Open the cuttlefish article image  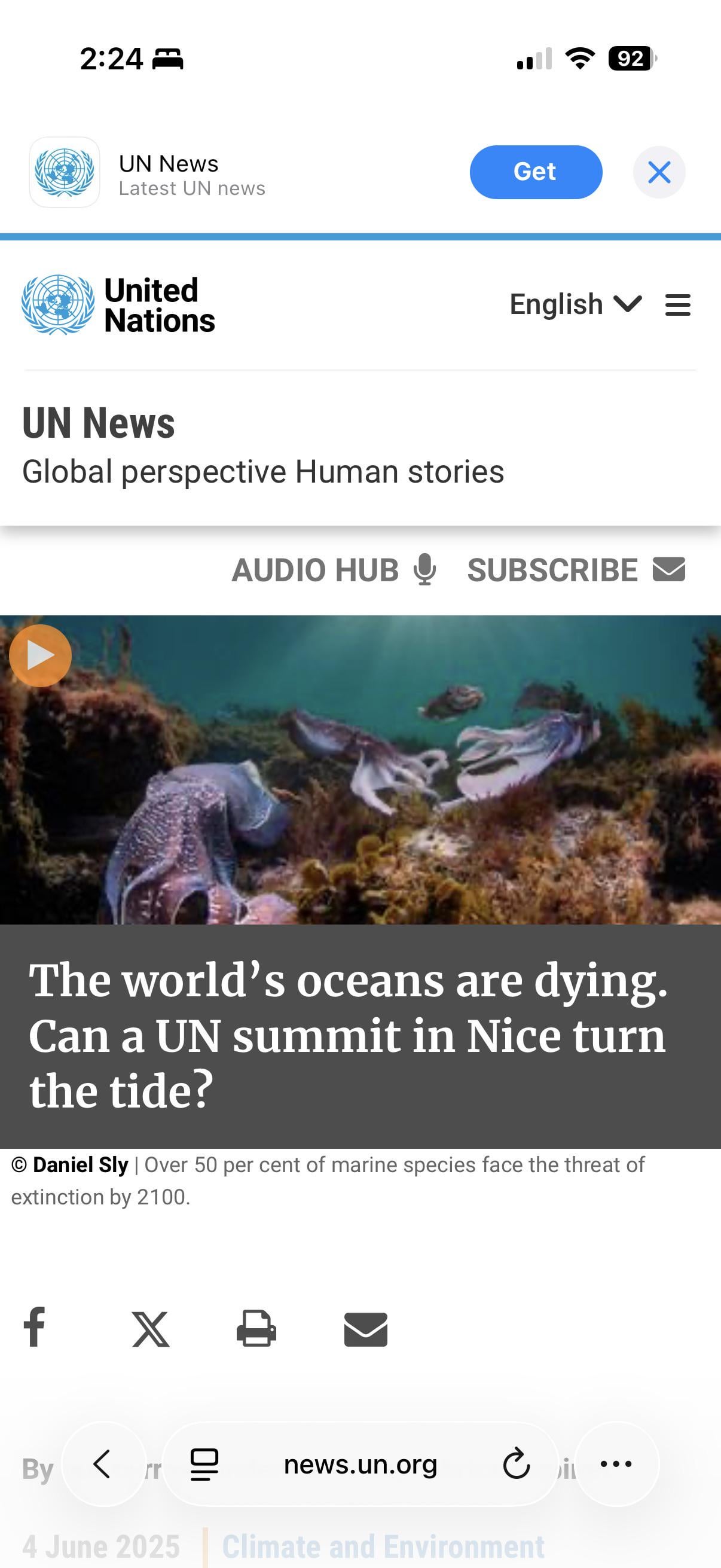360,770
